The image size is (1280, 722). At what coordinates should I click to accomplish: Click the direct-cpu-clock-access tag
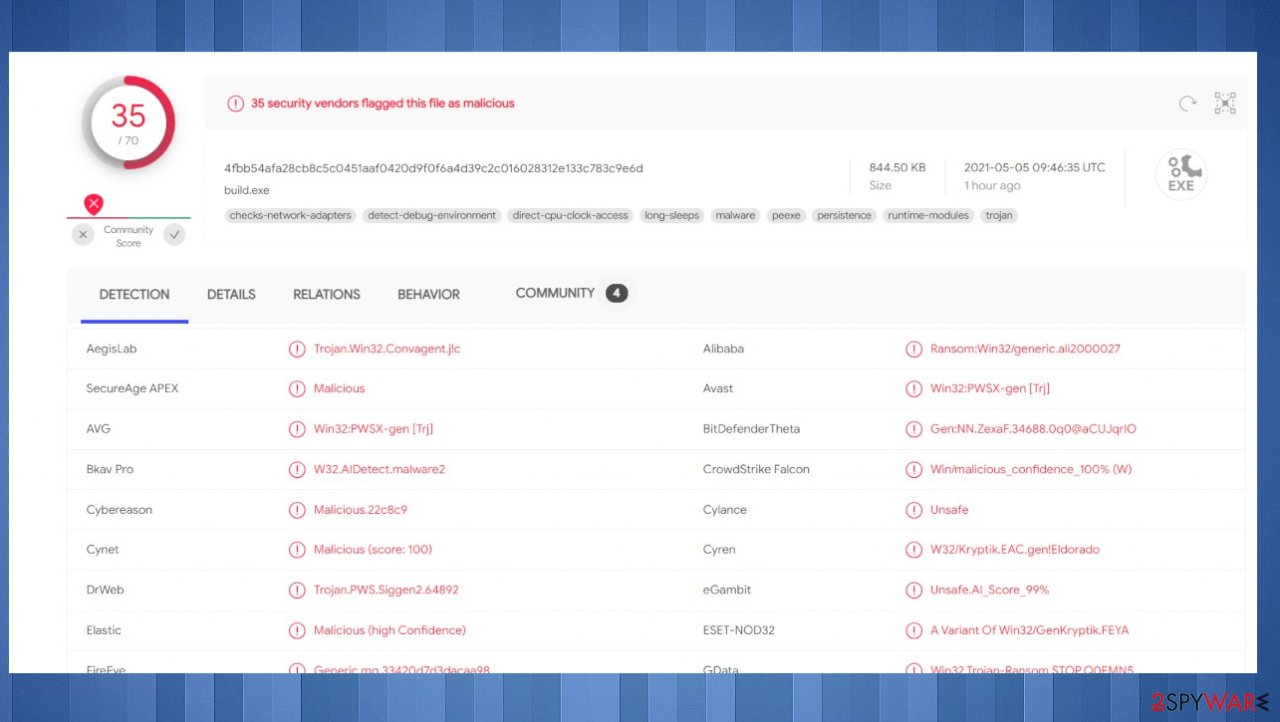pyautogui.click(x=570, y=215)
